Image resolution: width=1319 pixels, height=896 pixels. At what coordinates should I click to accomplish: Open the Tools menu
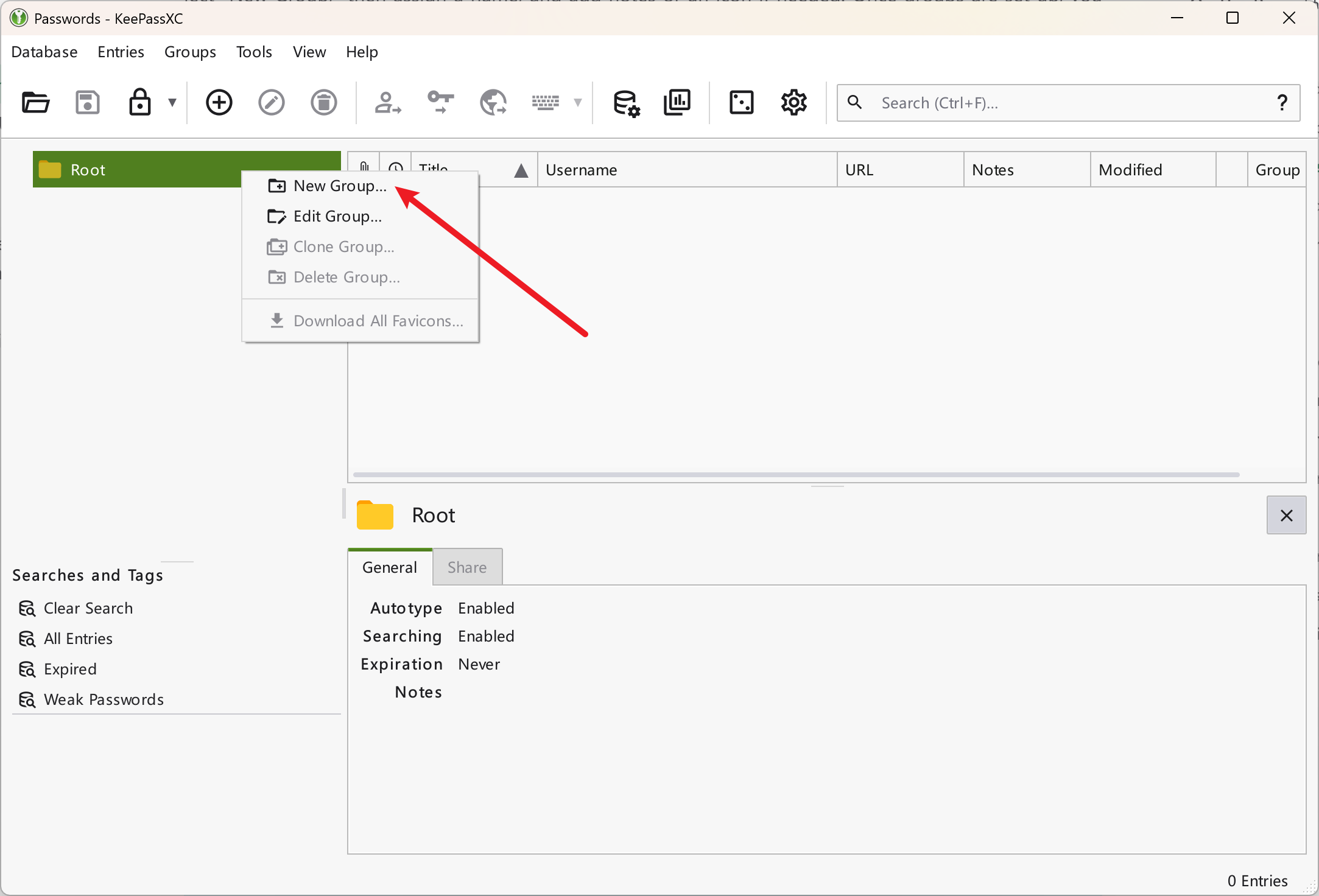pyautogui.click(x=254, y=52)
